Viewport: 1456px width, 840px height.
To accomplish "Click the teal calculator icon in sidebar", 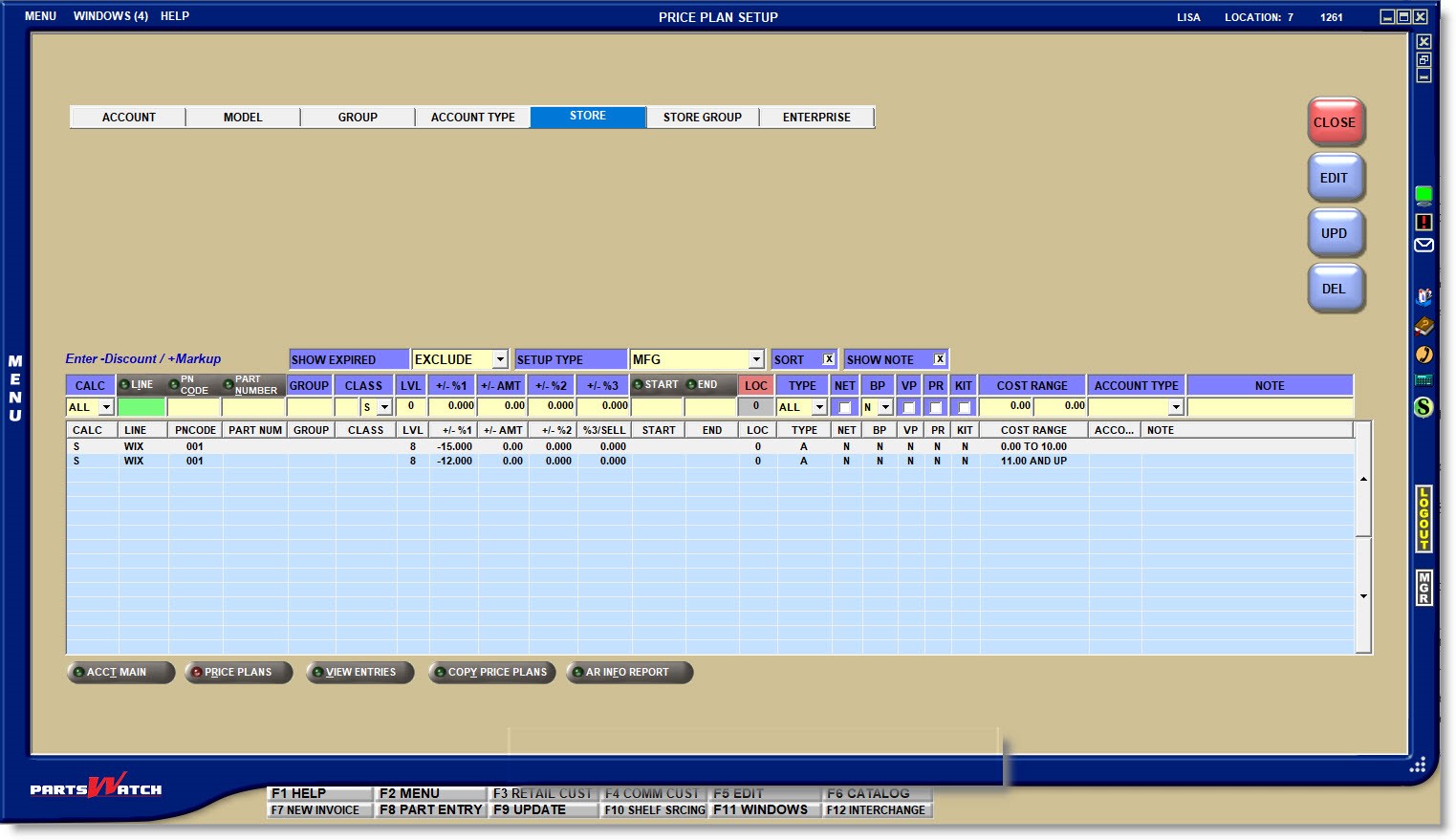I will click(1423, 380).
